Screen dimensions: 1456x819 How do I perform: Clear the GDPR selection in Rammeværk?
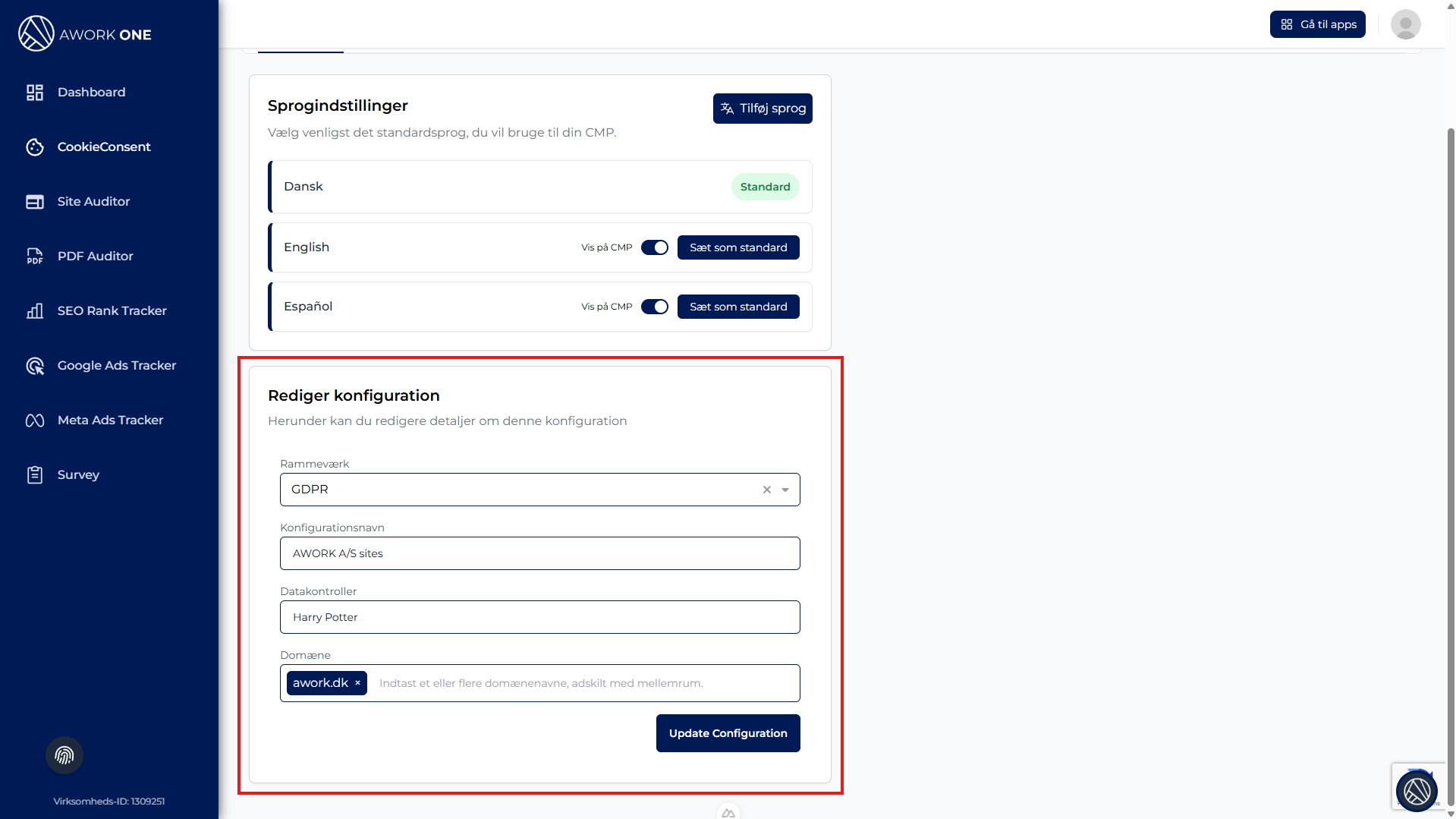[x=767, y=490]
